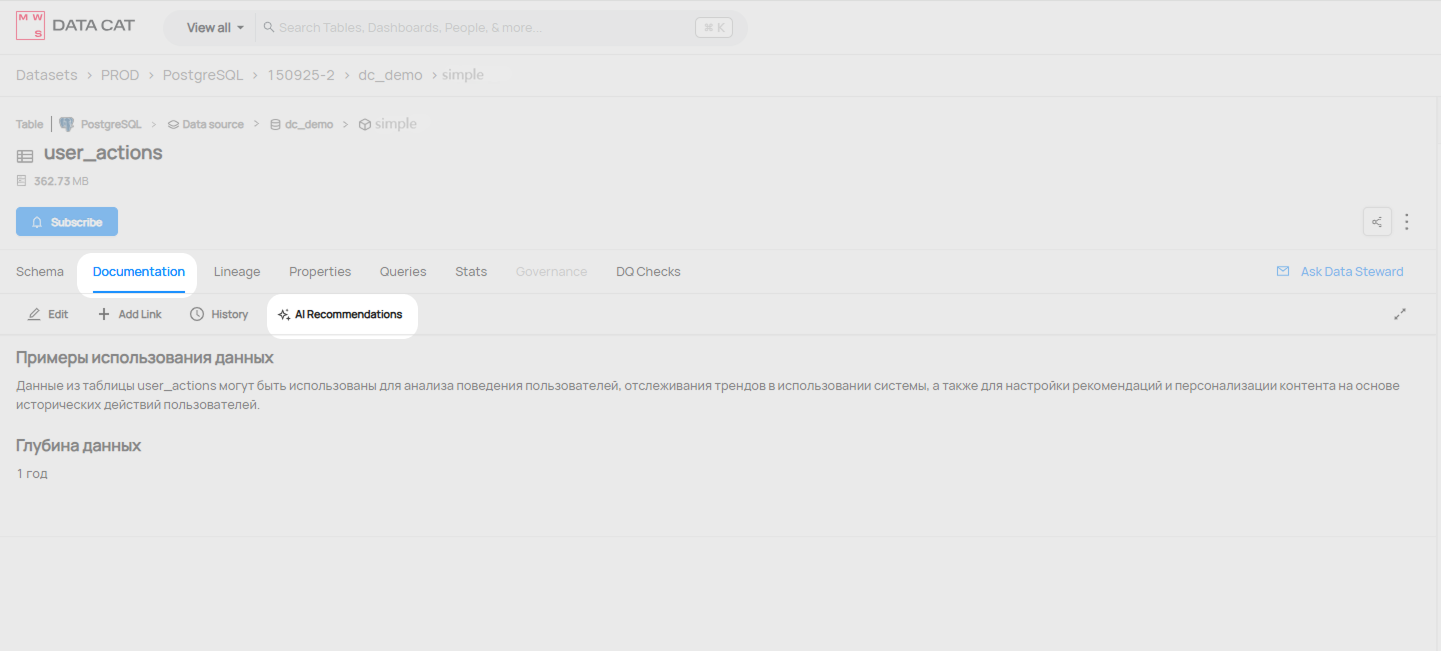Click the search tables input field
This screenshot has width=1441, height=651.
point(480,28)
